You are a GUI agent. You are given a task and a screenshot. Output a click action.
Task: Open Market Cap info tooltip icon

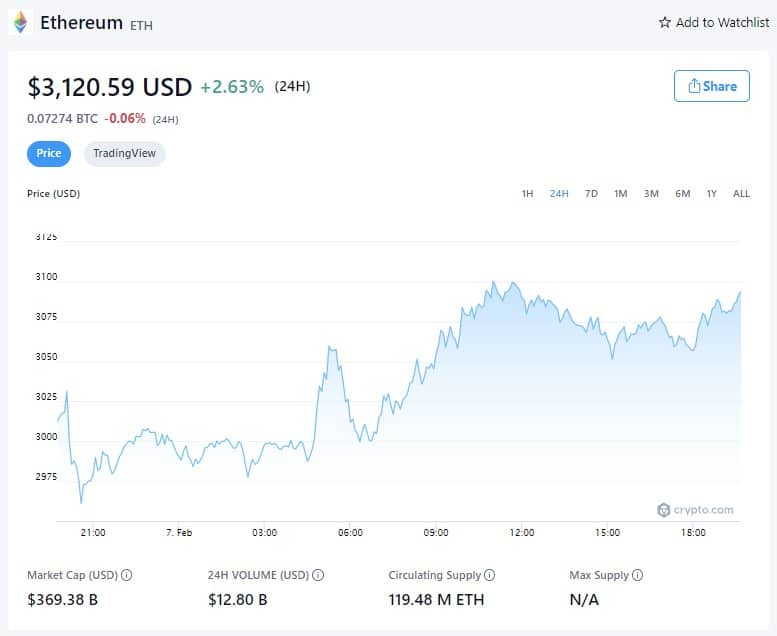(x=126, y=575)
